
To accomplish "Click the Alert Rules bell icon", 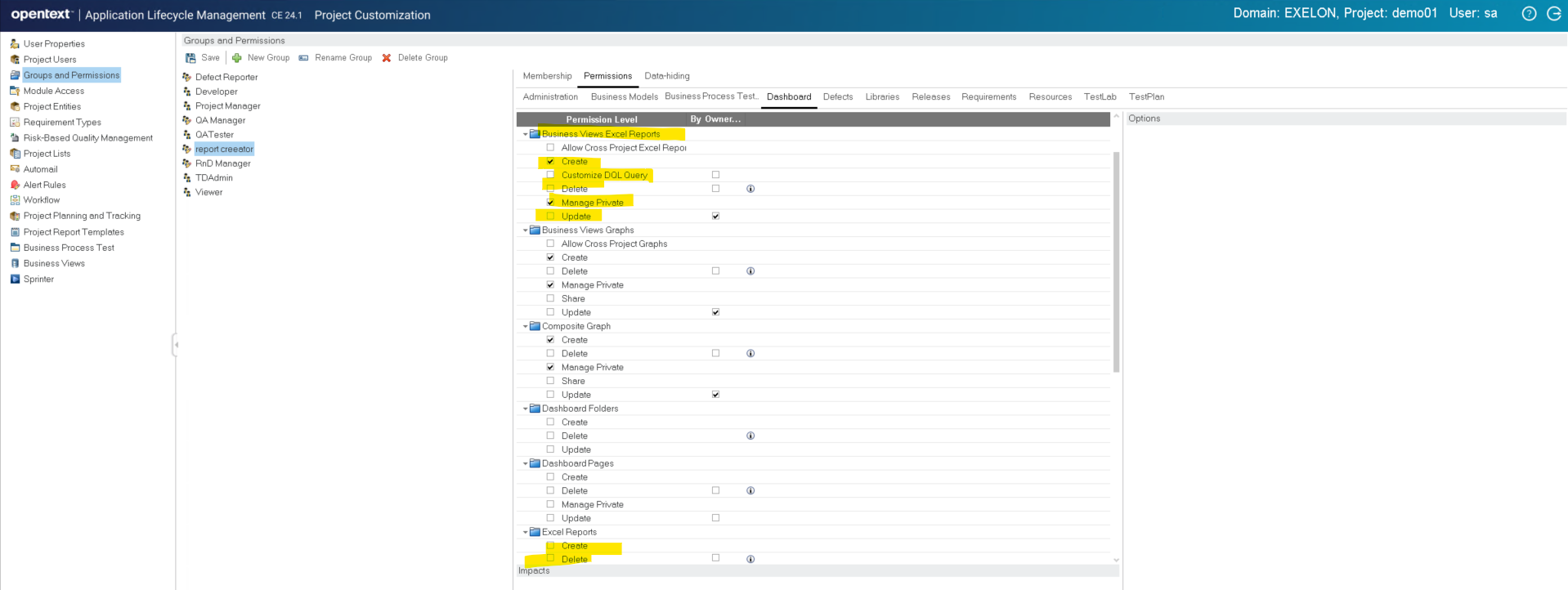I will [15, 185].
